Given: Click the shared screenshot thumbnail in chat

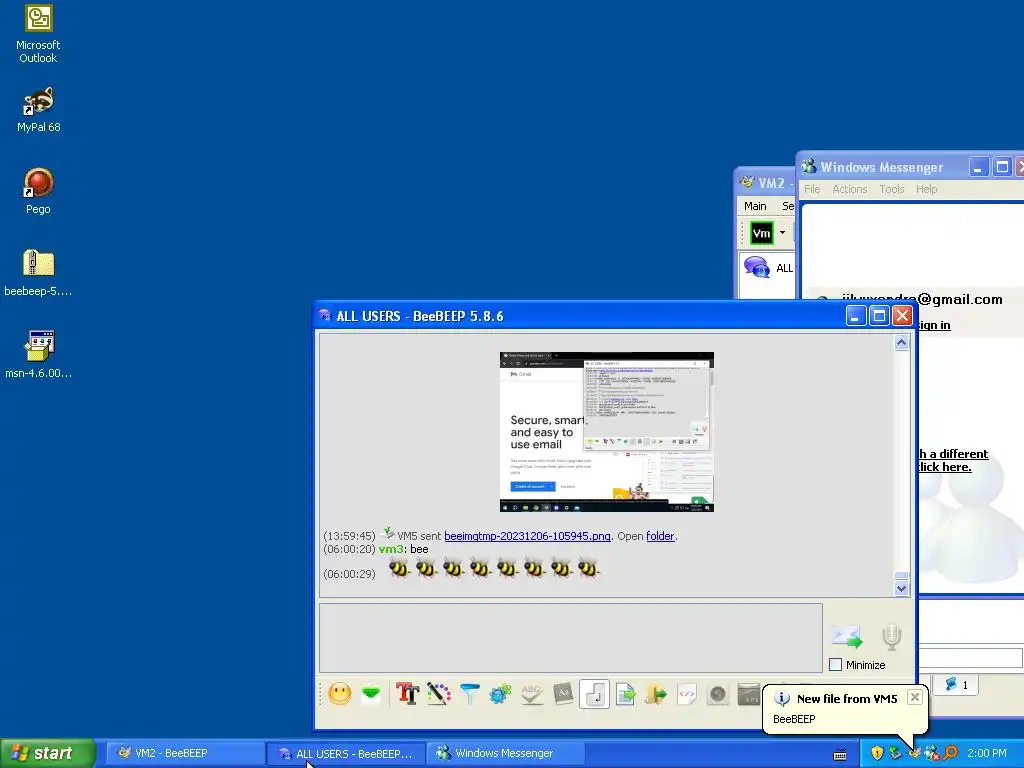Looking at the screenshot, I should click(x=607, y=432).
